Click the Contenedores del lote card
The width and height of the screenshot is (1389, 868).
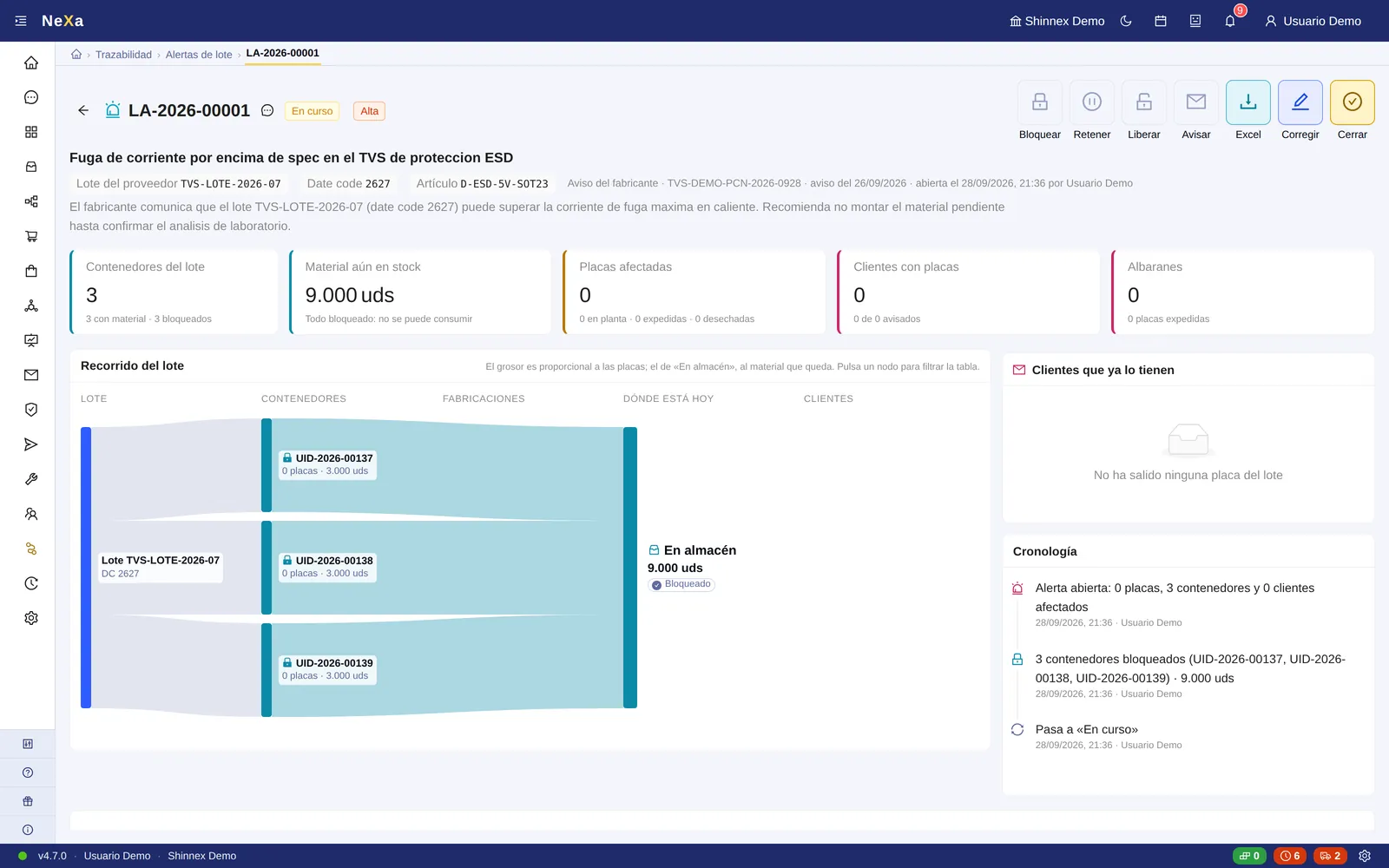tap(174, 292)
